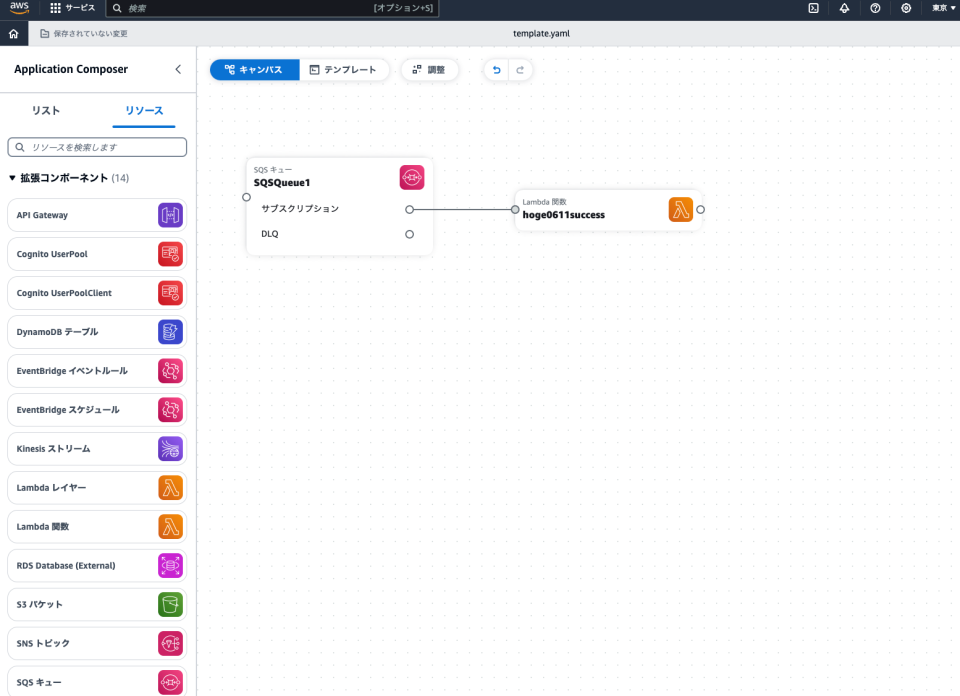Viewport: 960px width, 696px height.
Task: Select the DynamoDB テーブル resource icon
Action: (x=170, y=331)
